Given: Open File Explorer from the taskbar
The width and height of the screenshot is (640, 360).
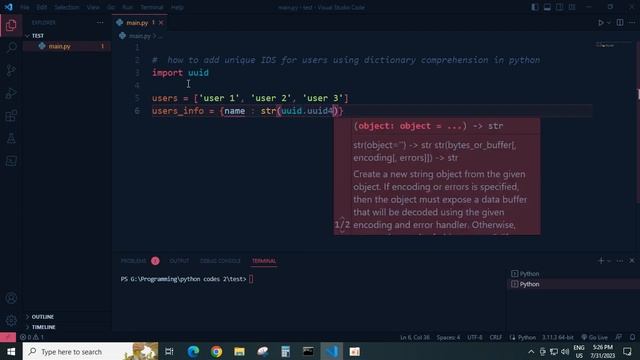Looking at the screenshot, I should pos(239,351).
